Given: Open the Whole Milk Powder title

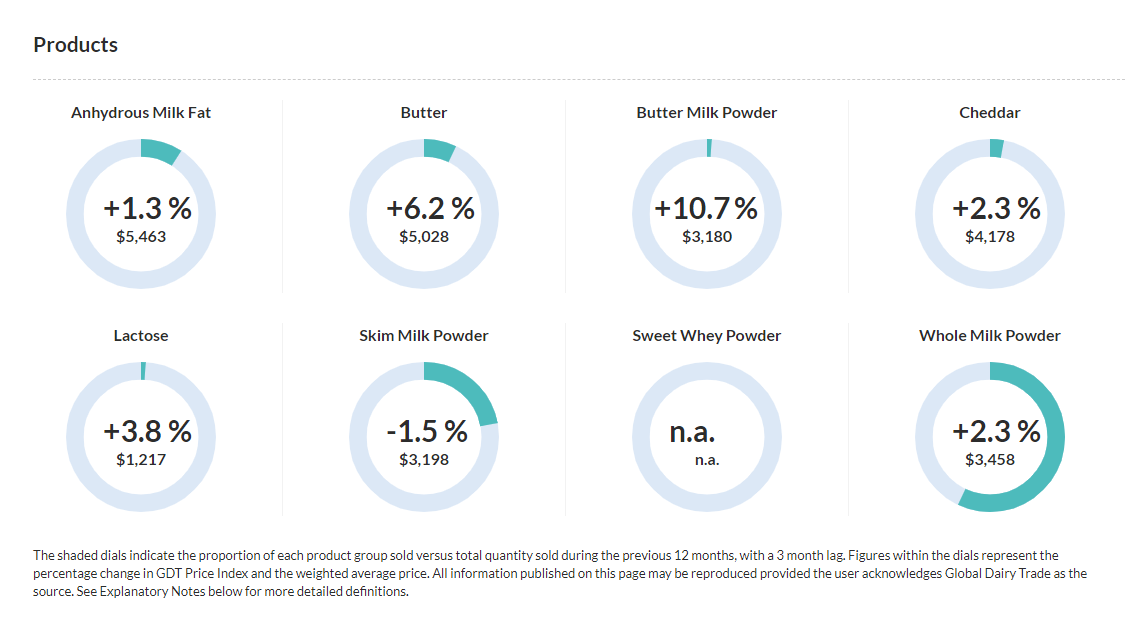Looking at the screenshot, I should (x=990, y=336).
